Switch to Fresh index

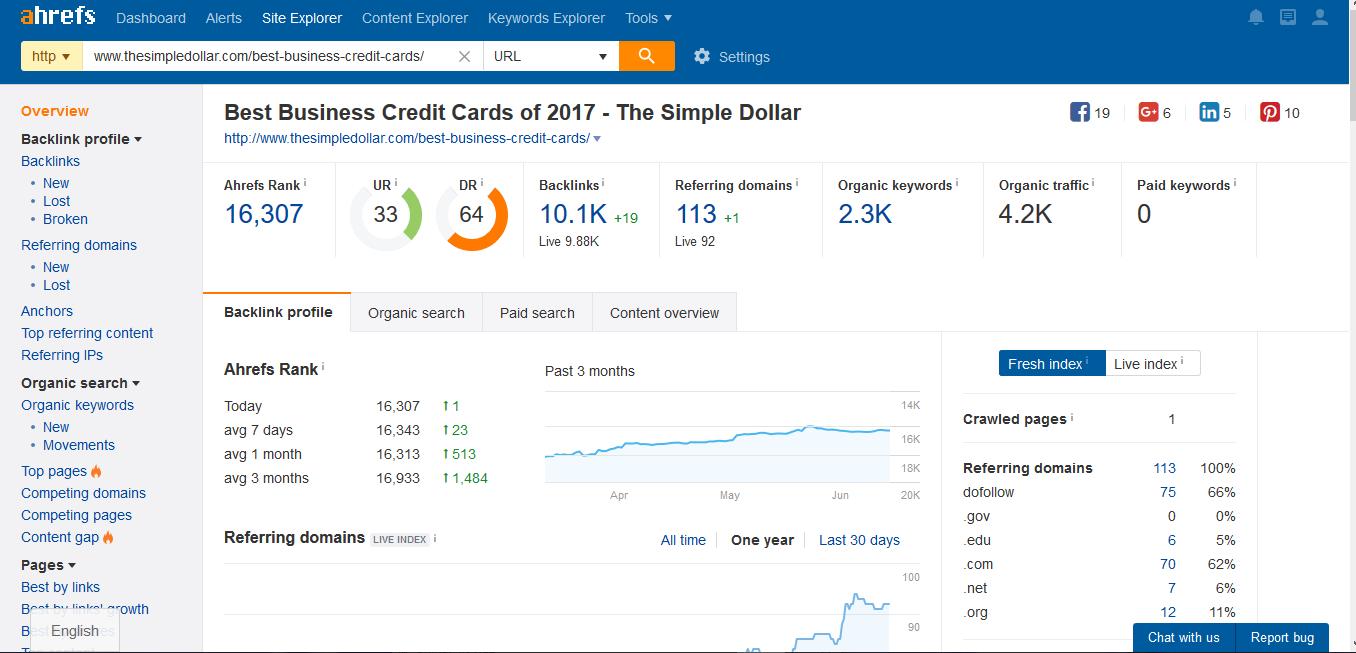coord(1051,364)
